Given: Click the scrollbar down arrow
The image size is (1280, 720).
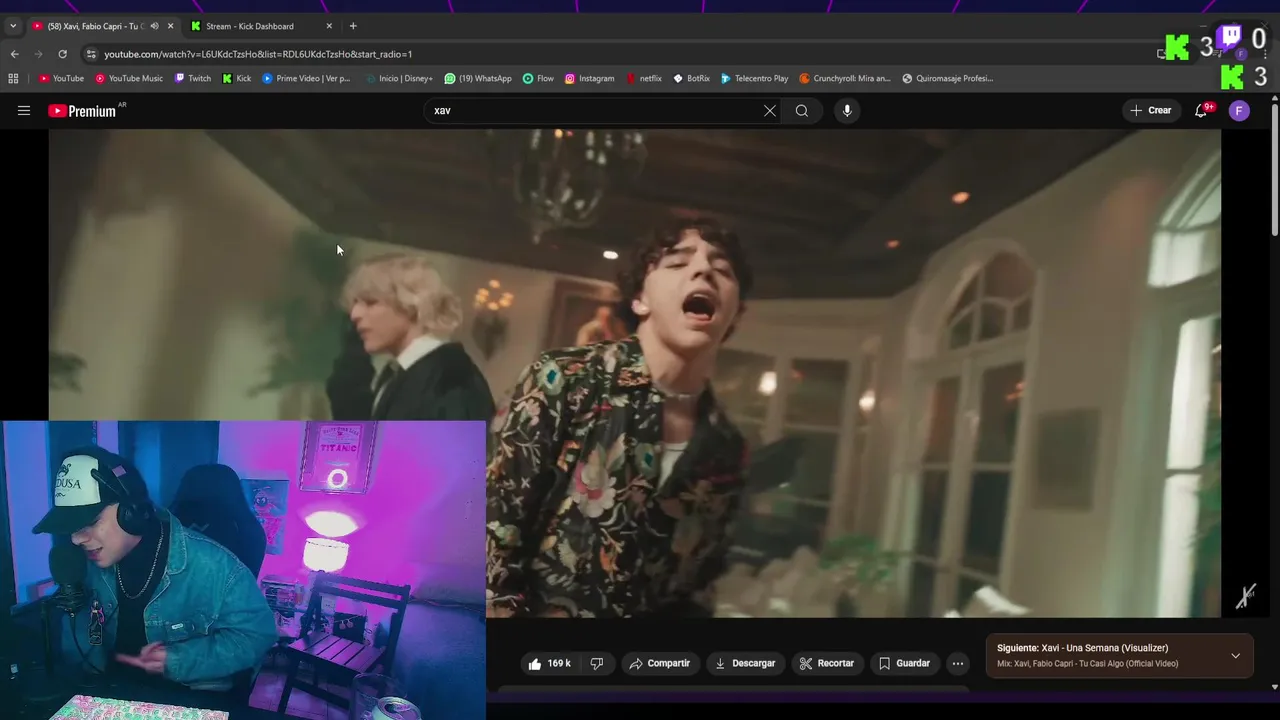Looking at the screenshot, I should coord(1274,687).
